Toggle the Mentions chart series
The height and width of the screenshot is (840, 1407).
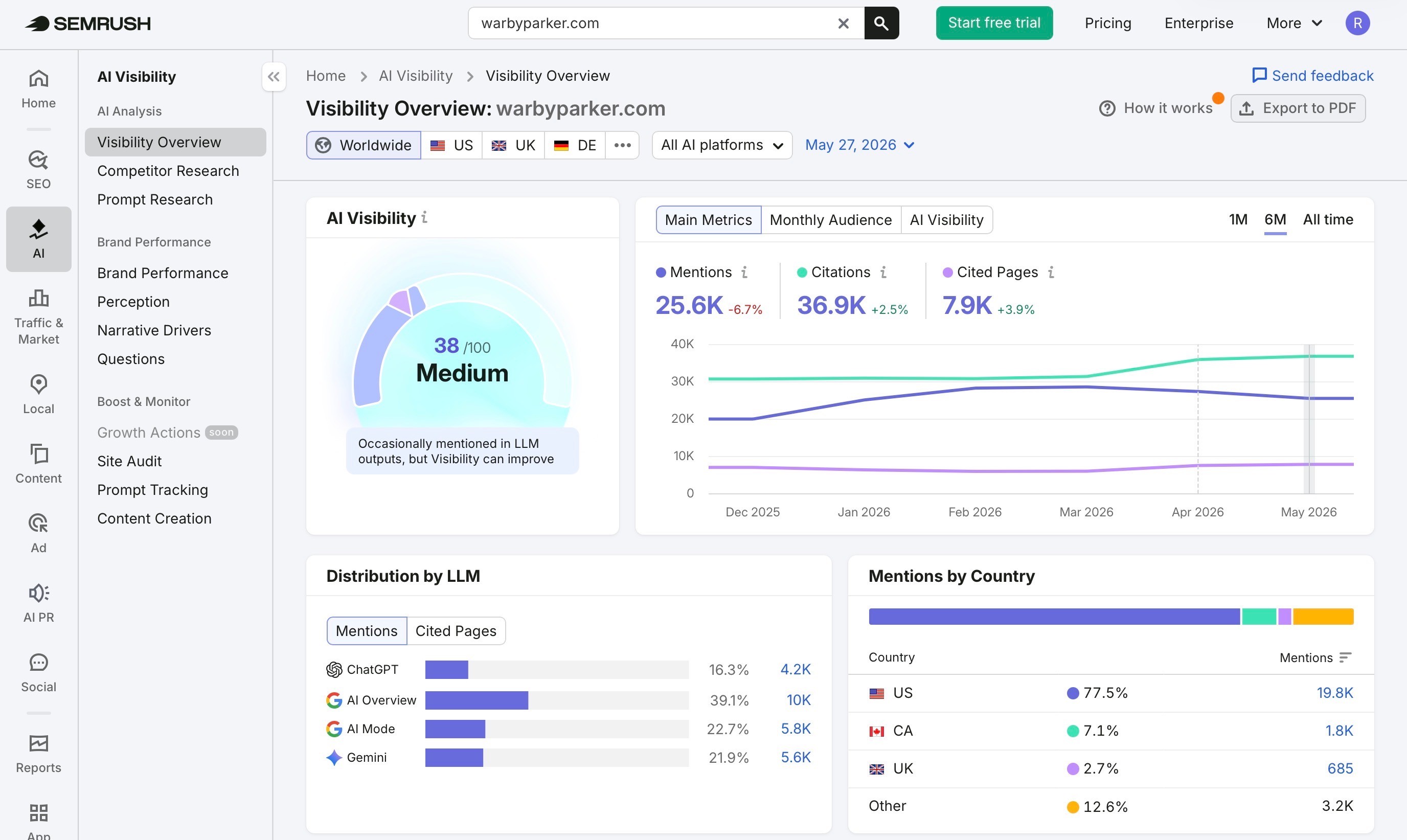point(693,273)
